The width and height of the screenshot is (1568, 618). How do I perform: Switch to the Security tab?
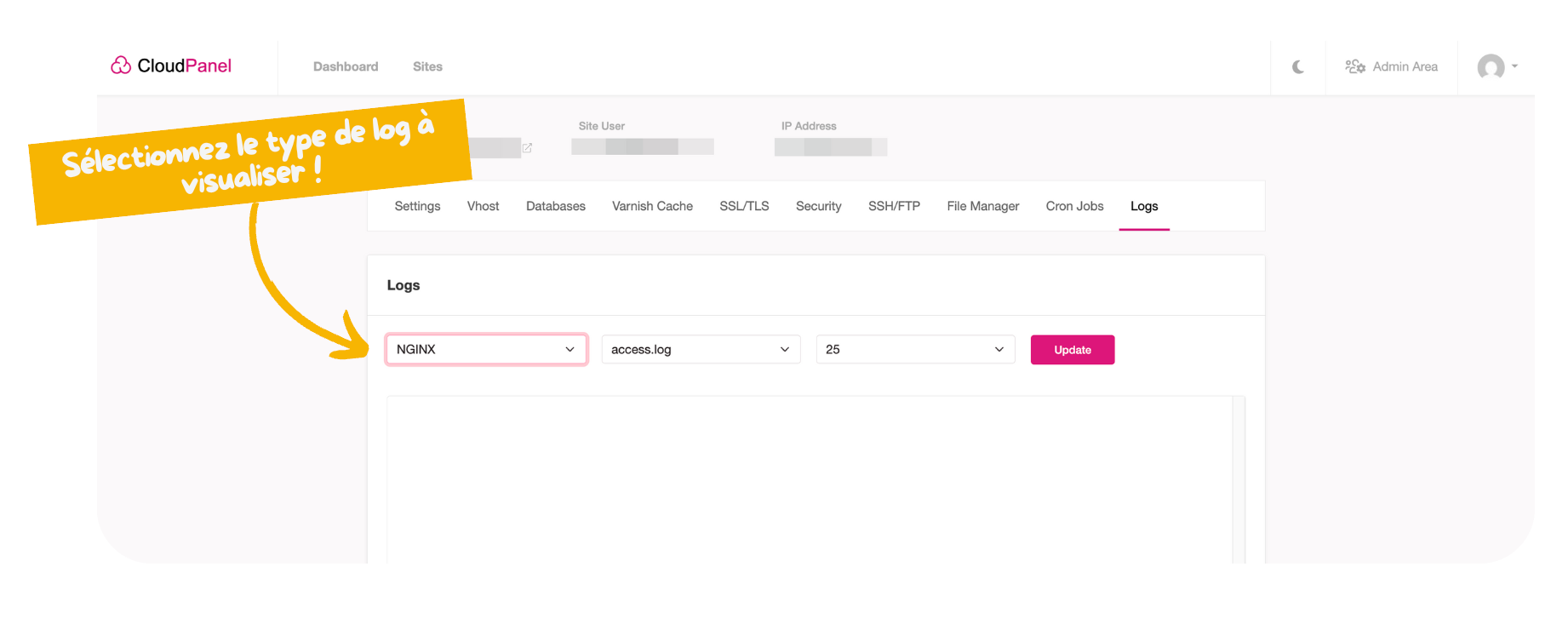[818, 206]
